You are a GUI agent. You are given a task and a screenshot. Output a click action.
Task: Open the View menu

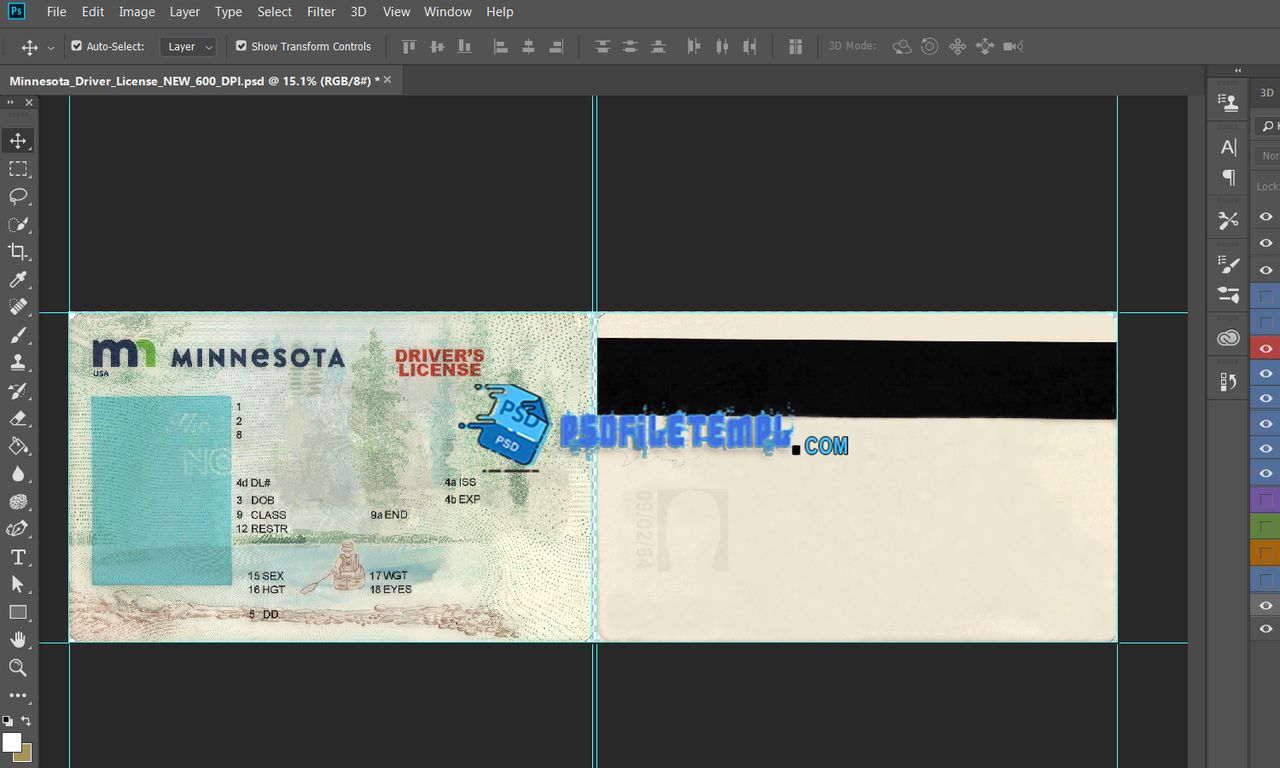[x=397, y=12]
